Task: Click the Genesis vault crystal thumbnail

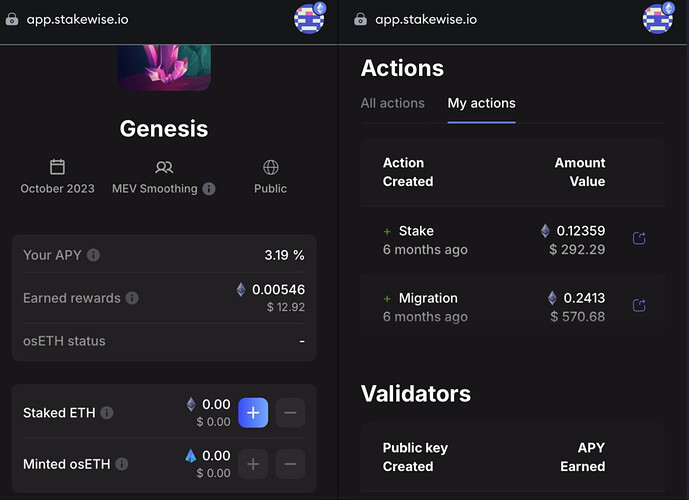Action: tap(164, 67)
